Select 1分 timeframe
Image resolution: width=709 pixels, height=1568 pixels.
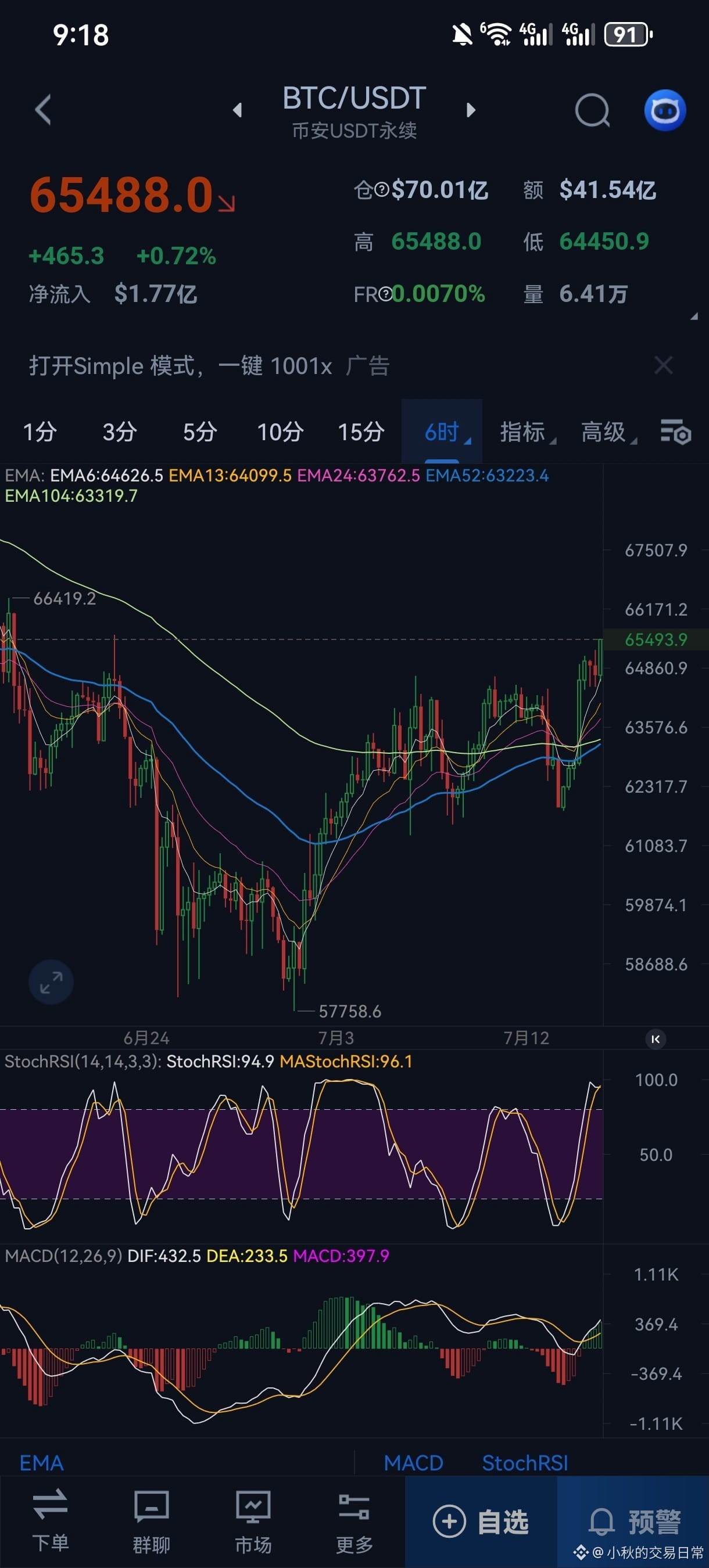pyautogui.click(x=40, y=432)
